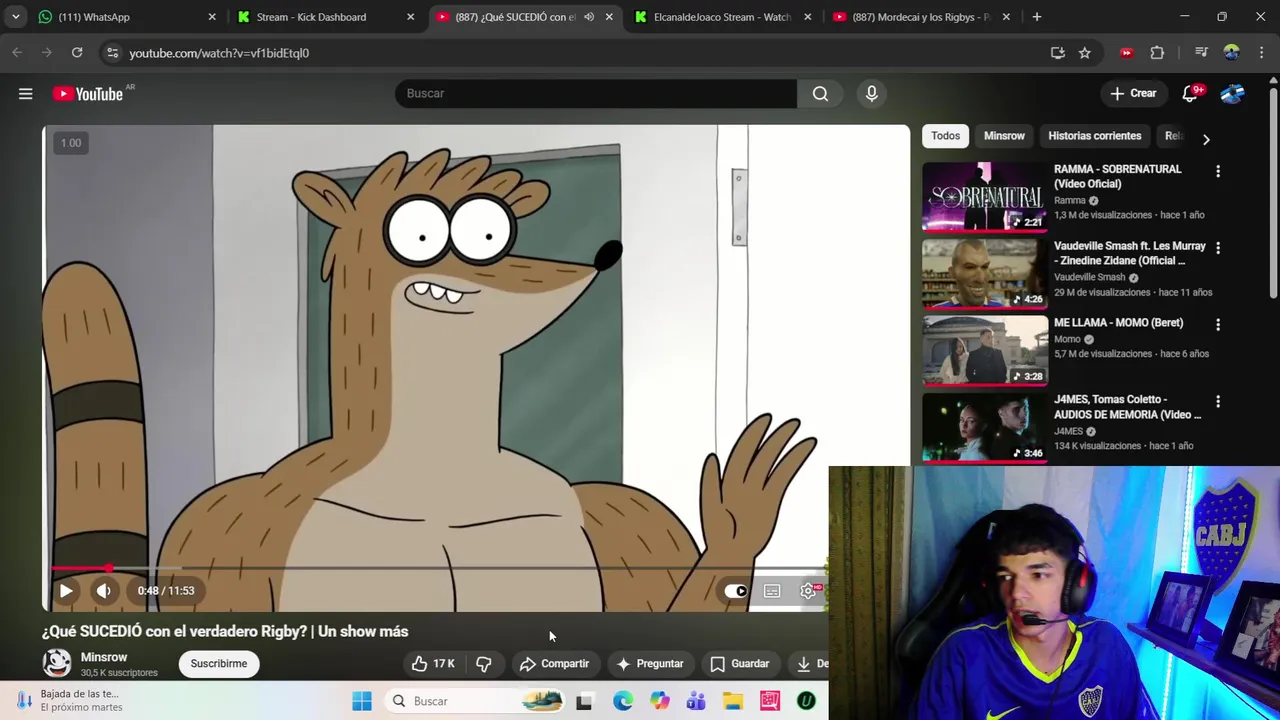Image resolution: width=1280 pixels, height=720 pixels.
Task: Install app icon in the address bar
Action: point(1058,53)
